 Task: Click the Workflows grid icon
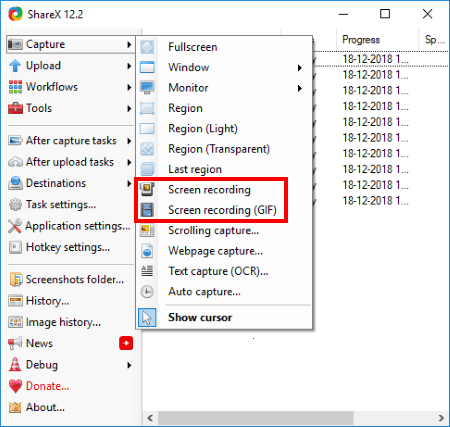click(15, 87)
